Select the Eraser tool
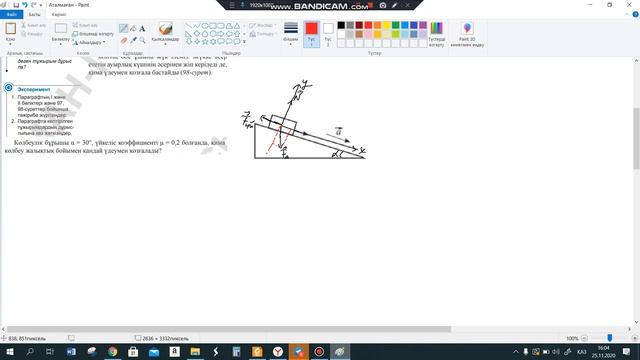This screenshot has height=360, width=640. [x=124, y=40]
